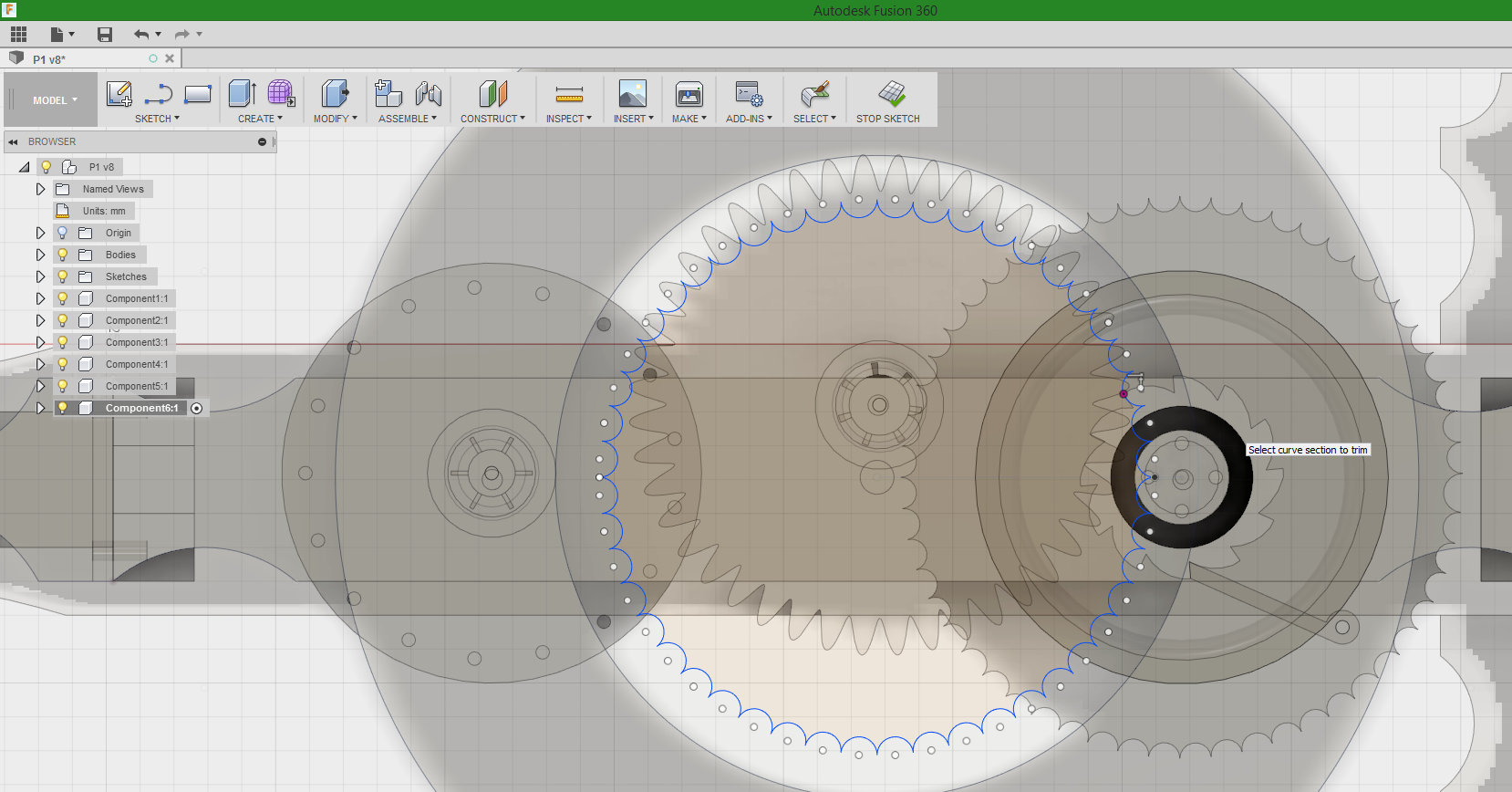The width and height of the screenshot is (1512, 792).
Task: Undo the last action
Action: pos(141,35)
